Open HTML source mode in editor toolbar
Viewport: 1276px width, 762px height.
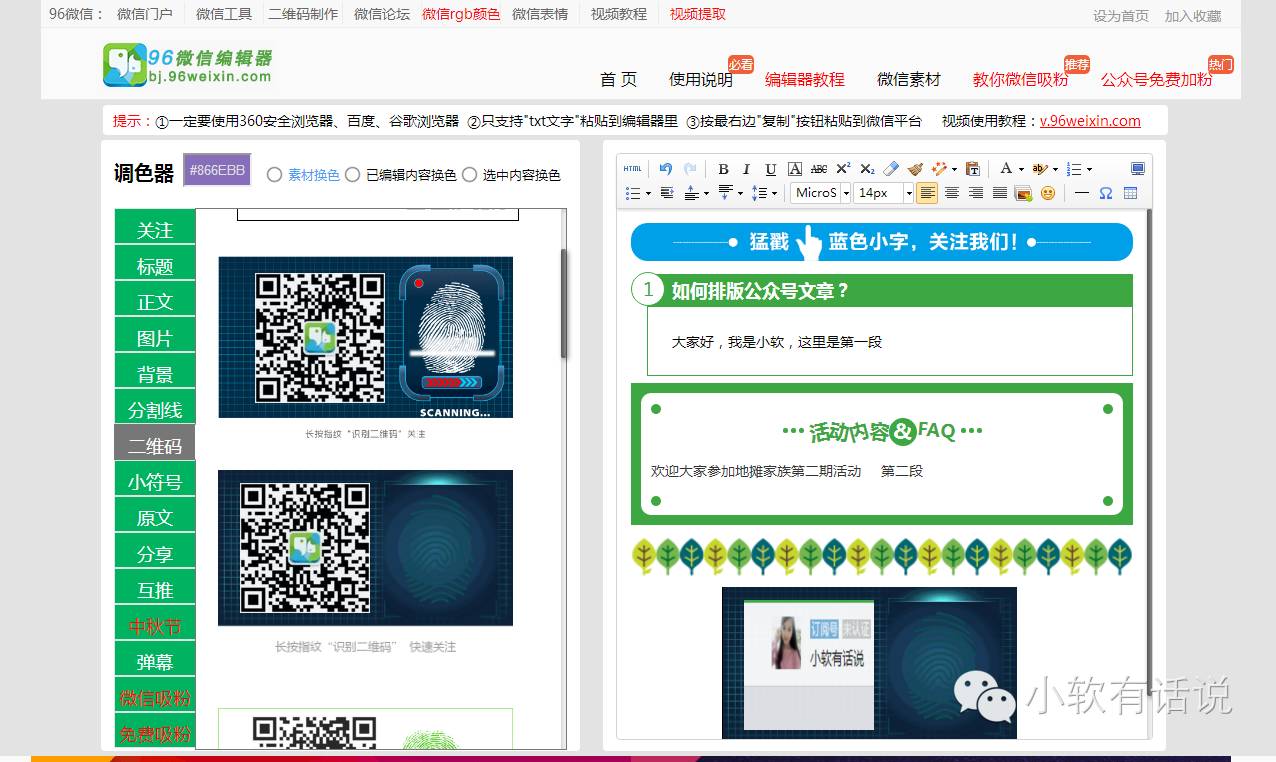[632, 169]
